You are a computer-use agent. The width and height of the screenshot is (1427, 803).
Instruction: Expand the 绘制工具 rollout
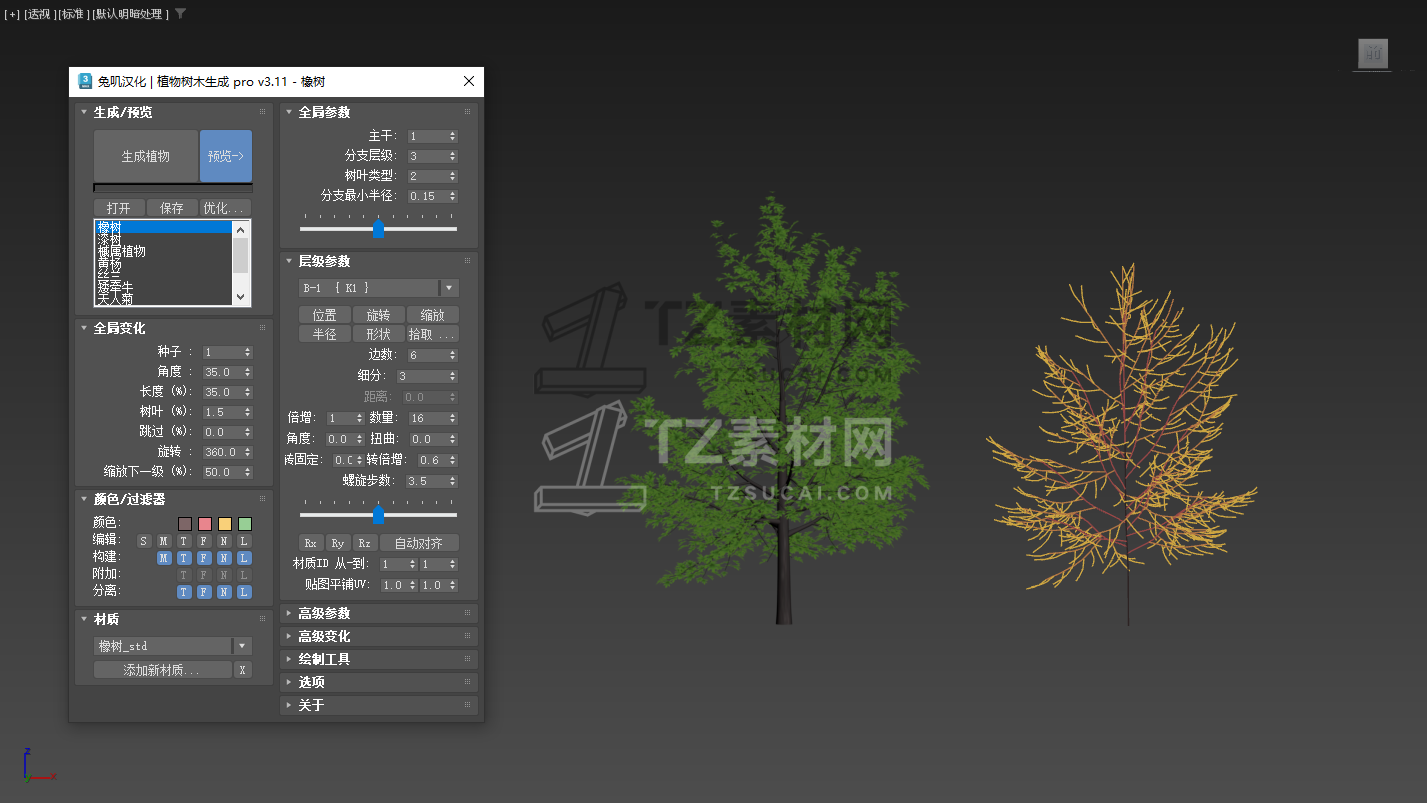tap(379, 659)
